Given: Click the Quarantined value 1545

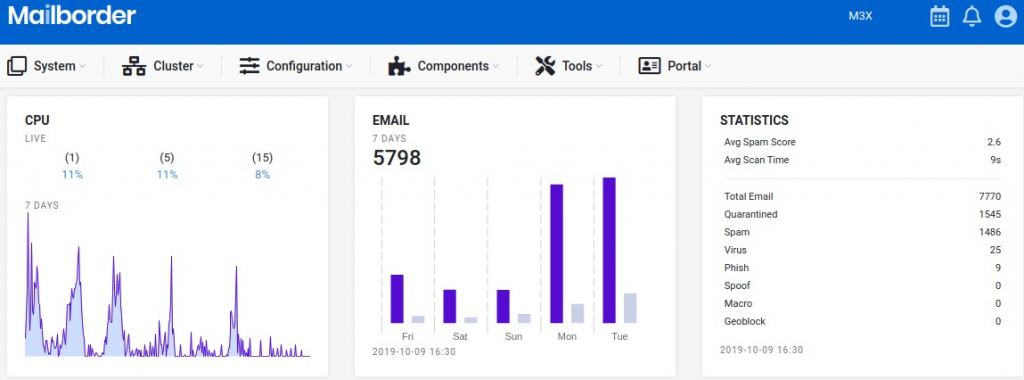Looking at the screenshot, I should point(990,214).
